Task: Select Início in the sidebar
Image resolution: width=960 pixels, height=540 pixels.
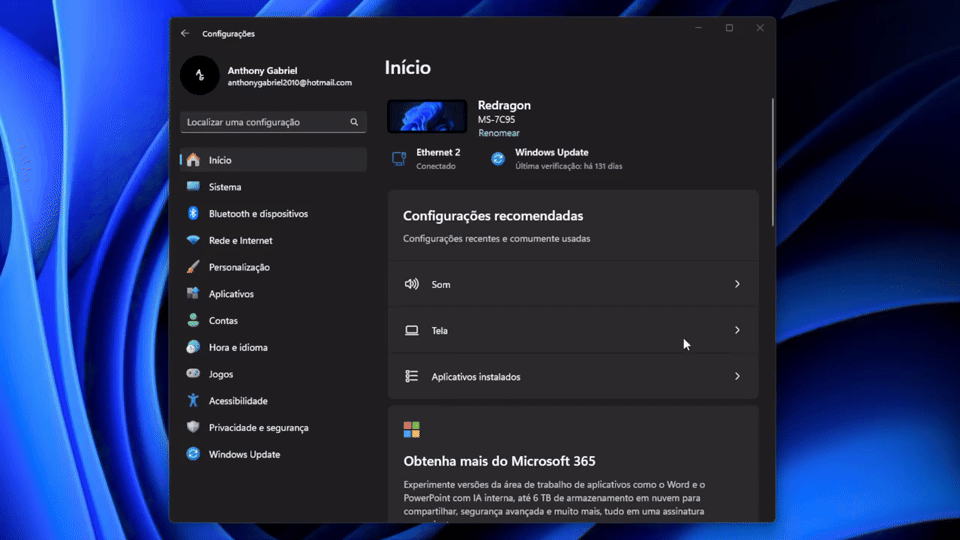Action: [x=274, y=160]
